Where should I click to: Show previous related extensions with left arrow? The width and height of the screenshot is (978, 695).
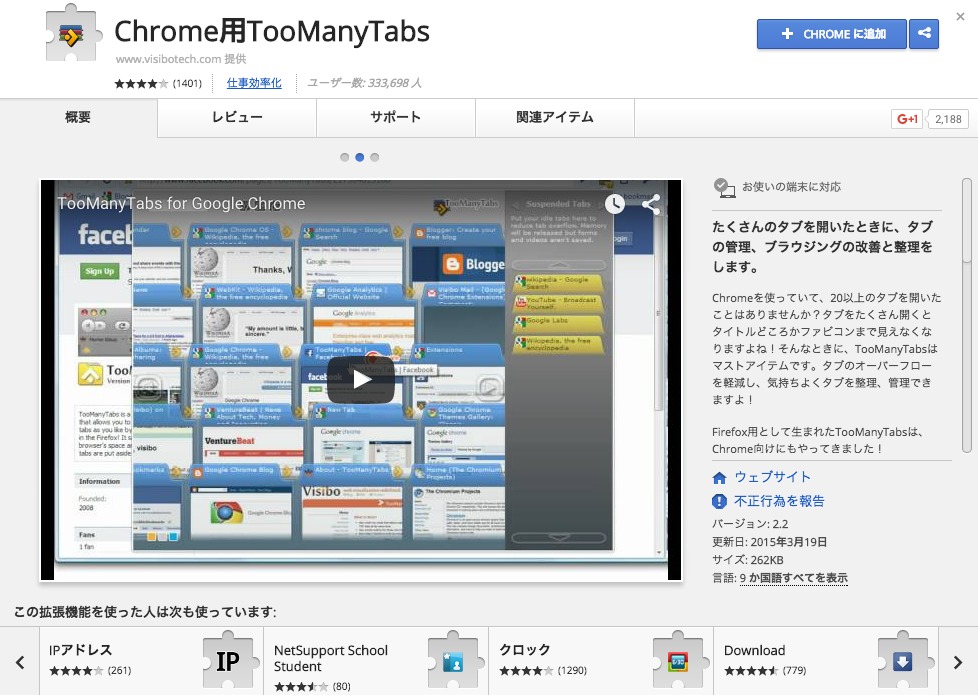[20, 662]
